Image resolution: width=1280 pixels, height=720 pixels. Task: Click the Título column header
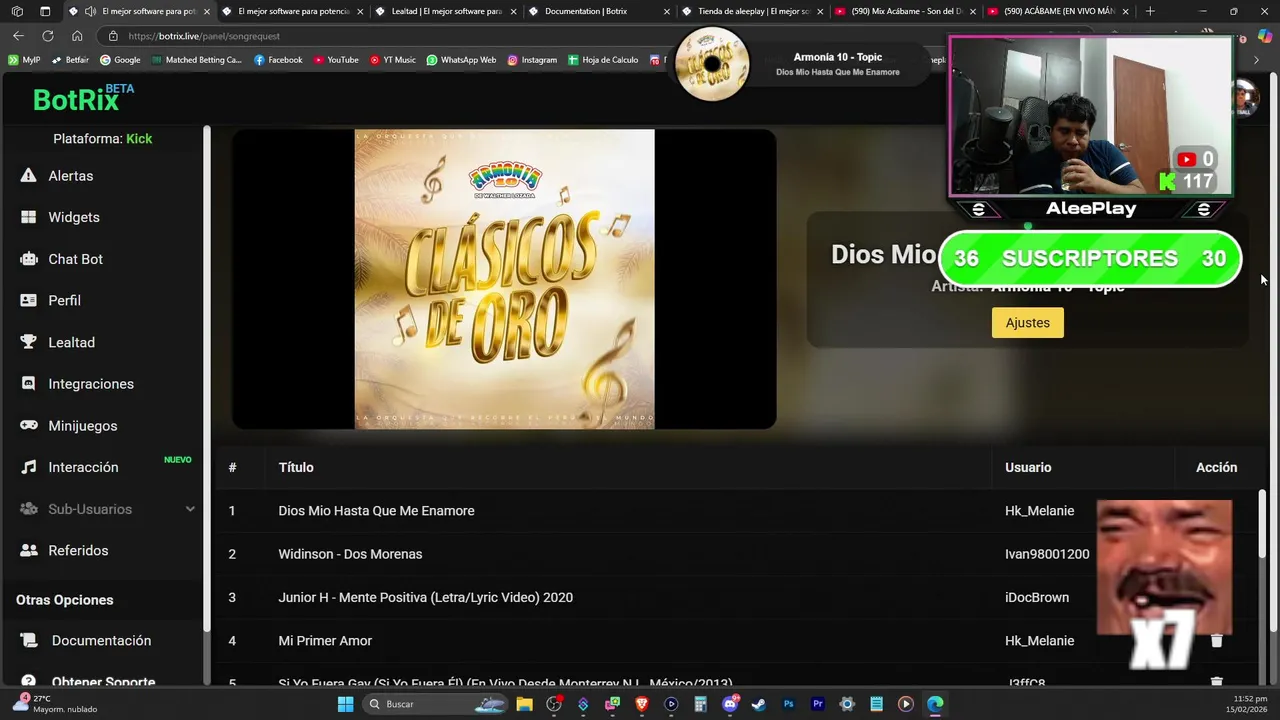pyautogui.click(x=296, y=467)
